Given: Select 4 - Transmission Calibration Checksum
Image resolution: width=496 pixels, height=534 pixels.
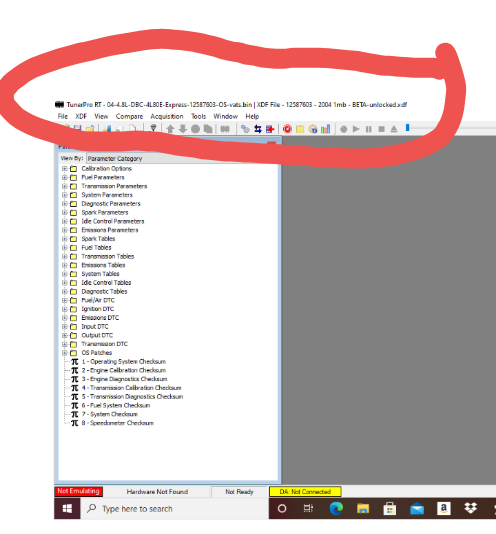Looking at the screenshot, I should point(131,388).
